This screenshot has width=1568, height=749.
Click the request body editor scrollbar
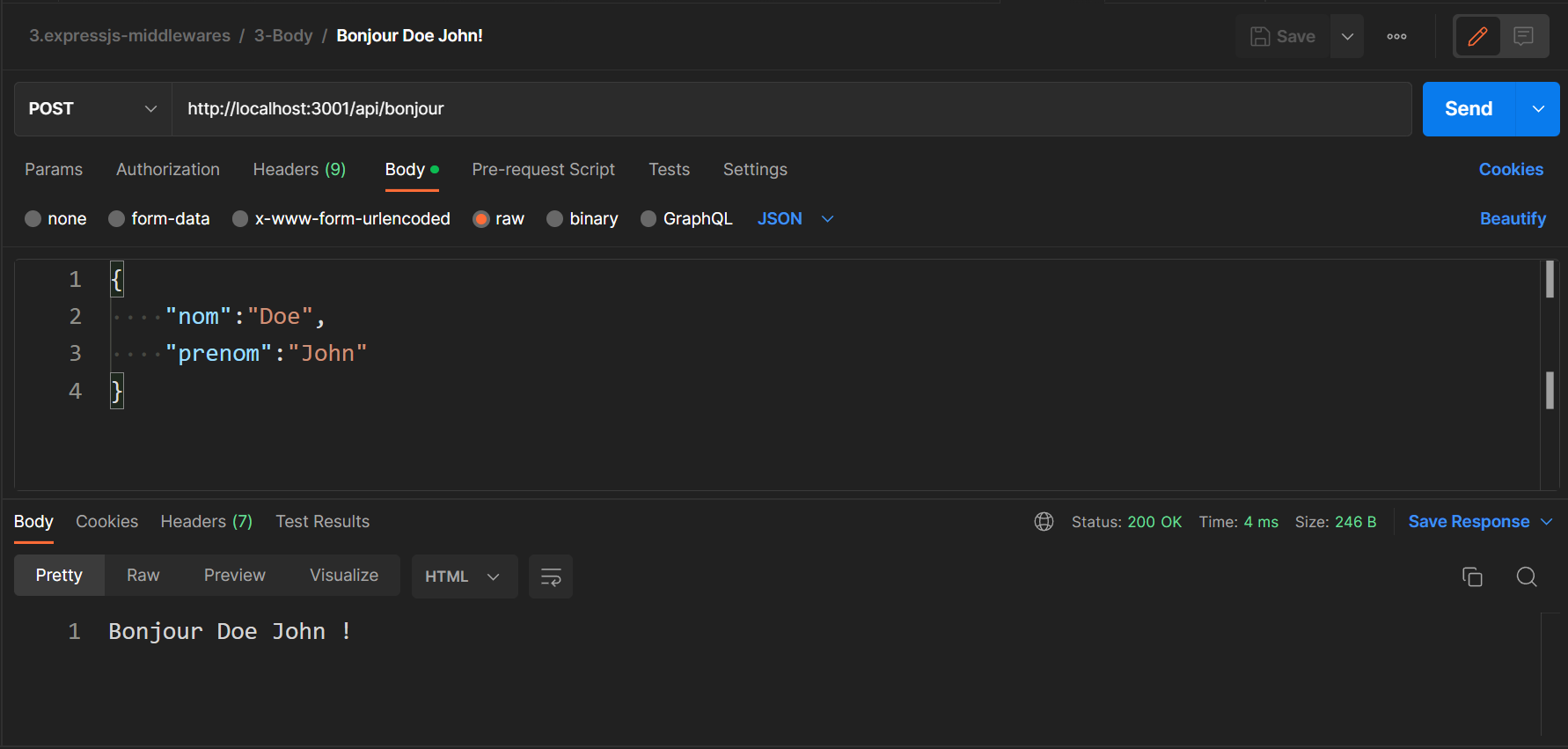click(1550, 375)
